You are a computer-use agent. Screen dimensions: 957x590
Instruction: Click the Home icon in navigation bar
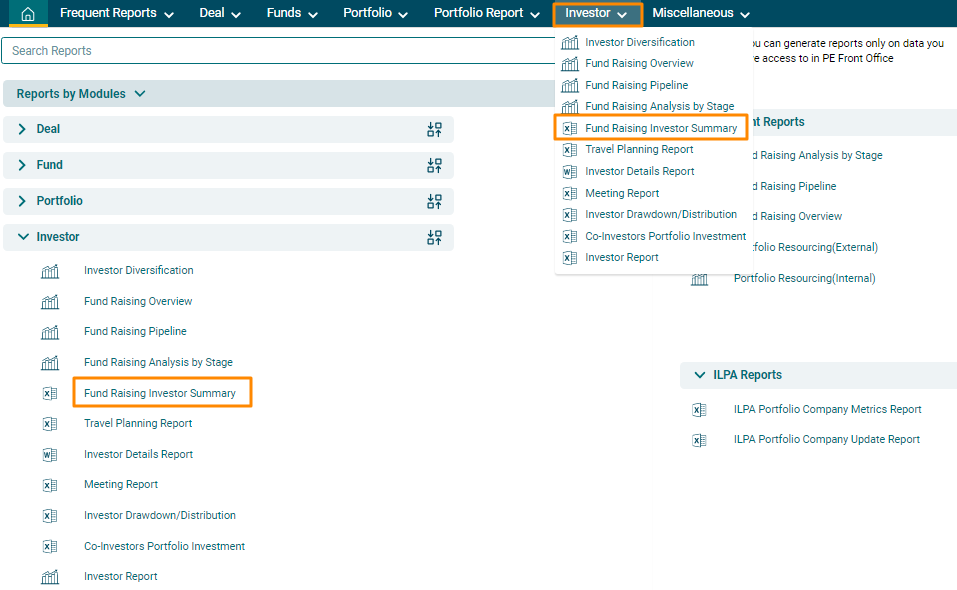click(x=28, y=14)
